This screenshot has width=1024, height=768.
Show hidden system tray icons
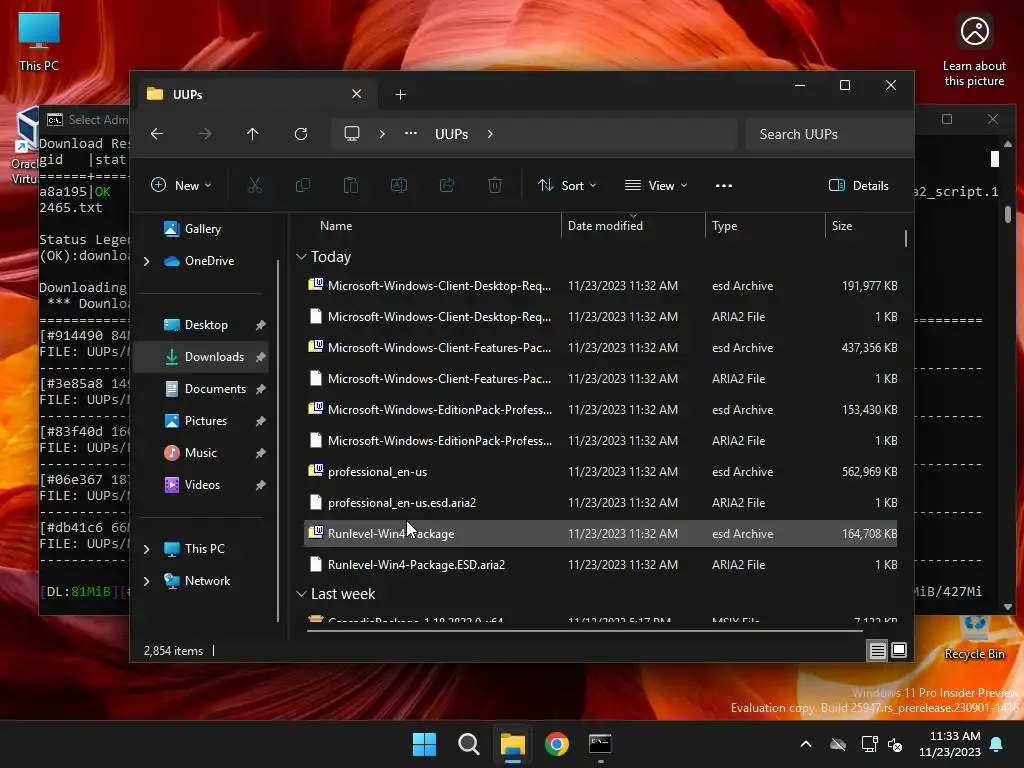pos(806,744)
